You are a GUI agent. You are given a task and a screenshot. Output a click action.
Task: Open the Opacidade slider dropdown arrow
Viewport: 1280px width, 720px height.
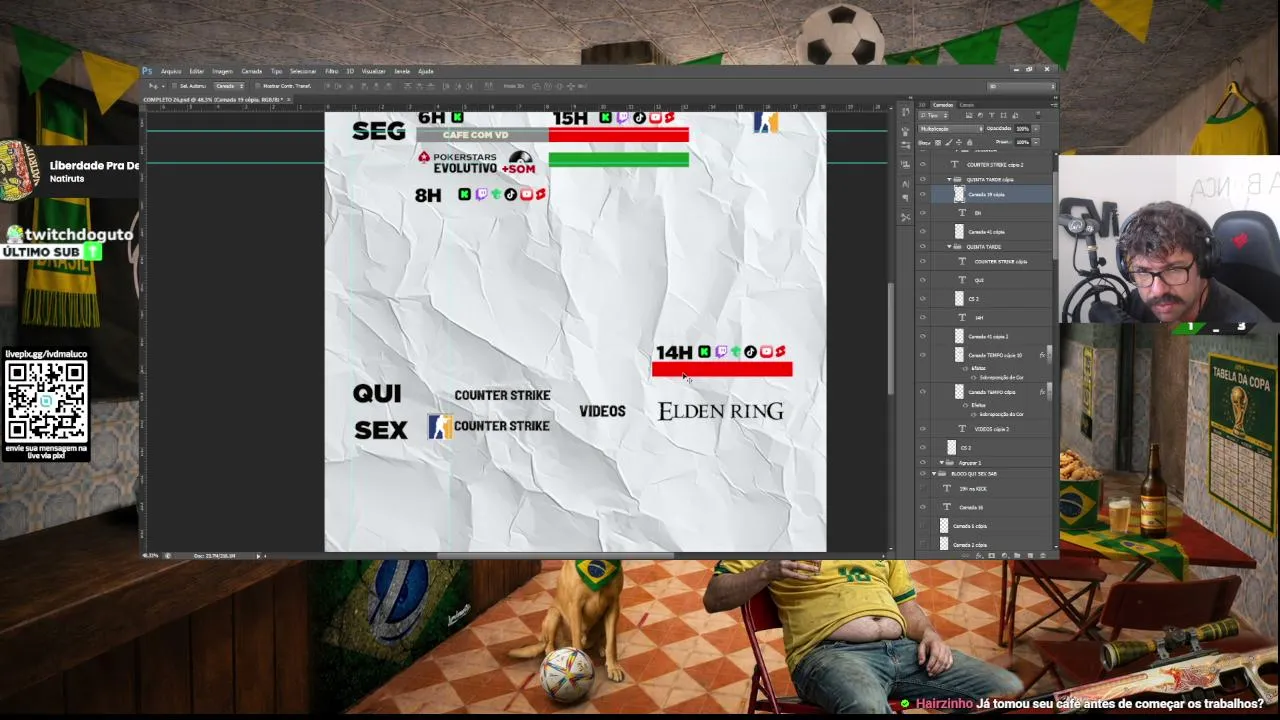(1035, 129)
